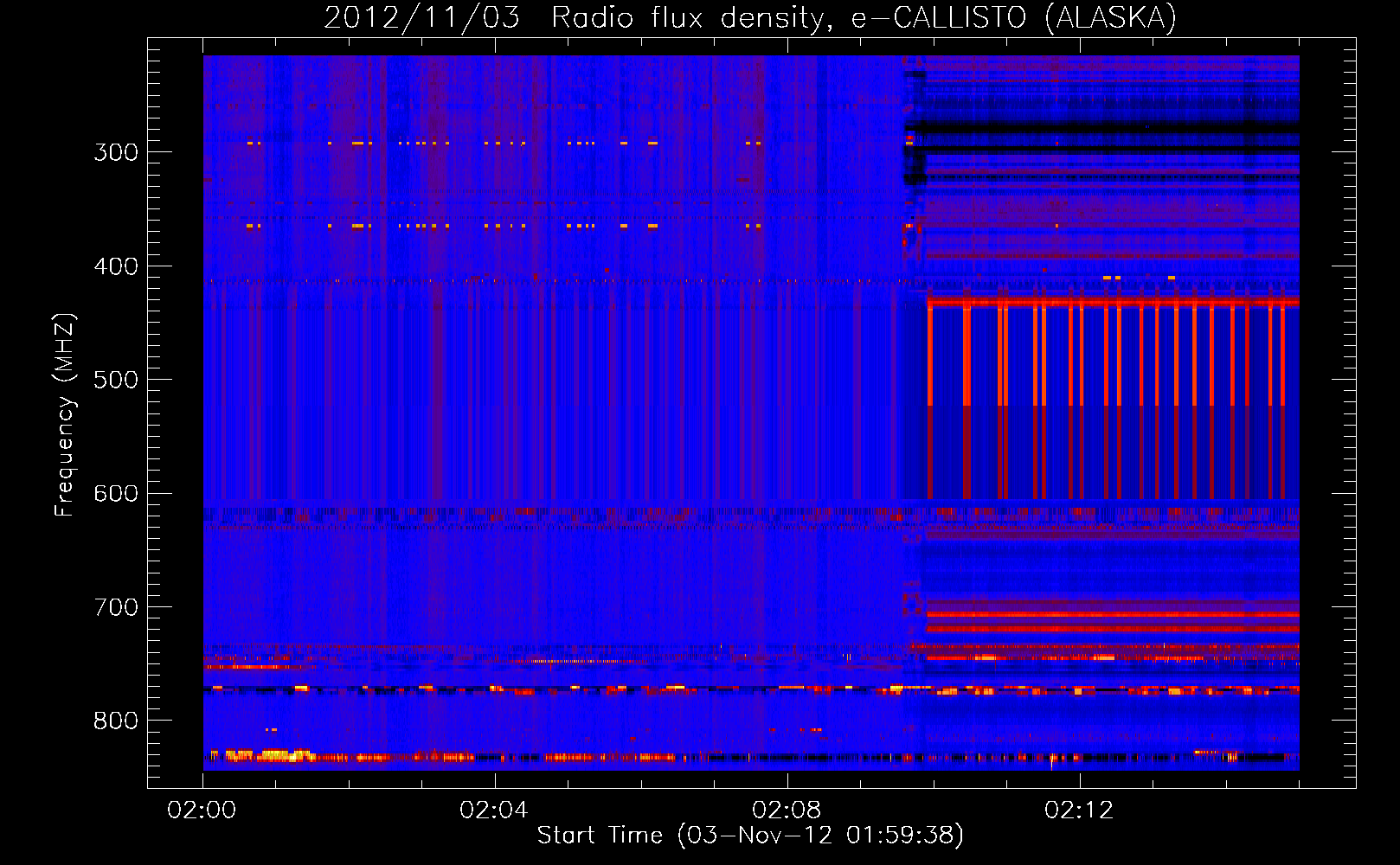Click the 'Frequency (MHZ)' axis label
Viewport: 1400px width, 865px height.
point(65,415)
